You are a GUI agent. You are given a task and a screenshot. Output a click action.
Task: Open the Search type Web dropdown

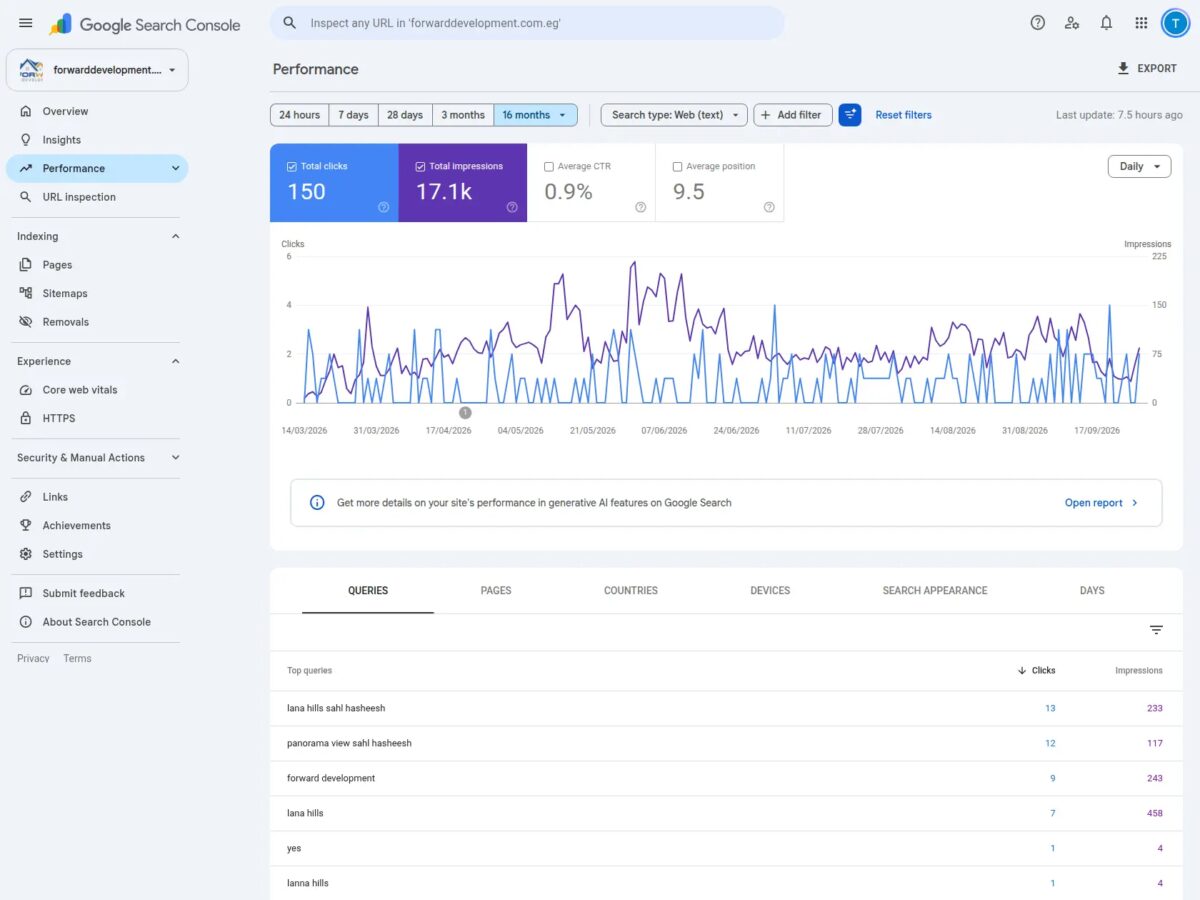pyautogui.click(x=674, y=115)
